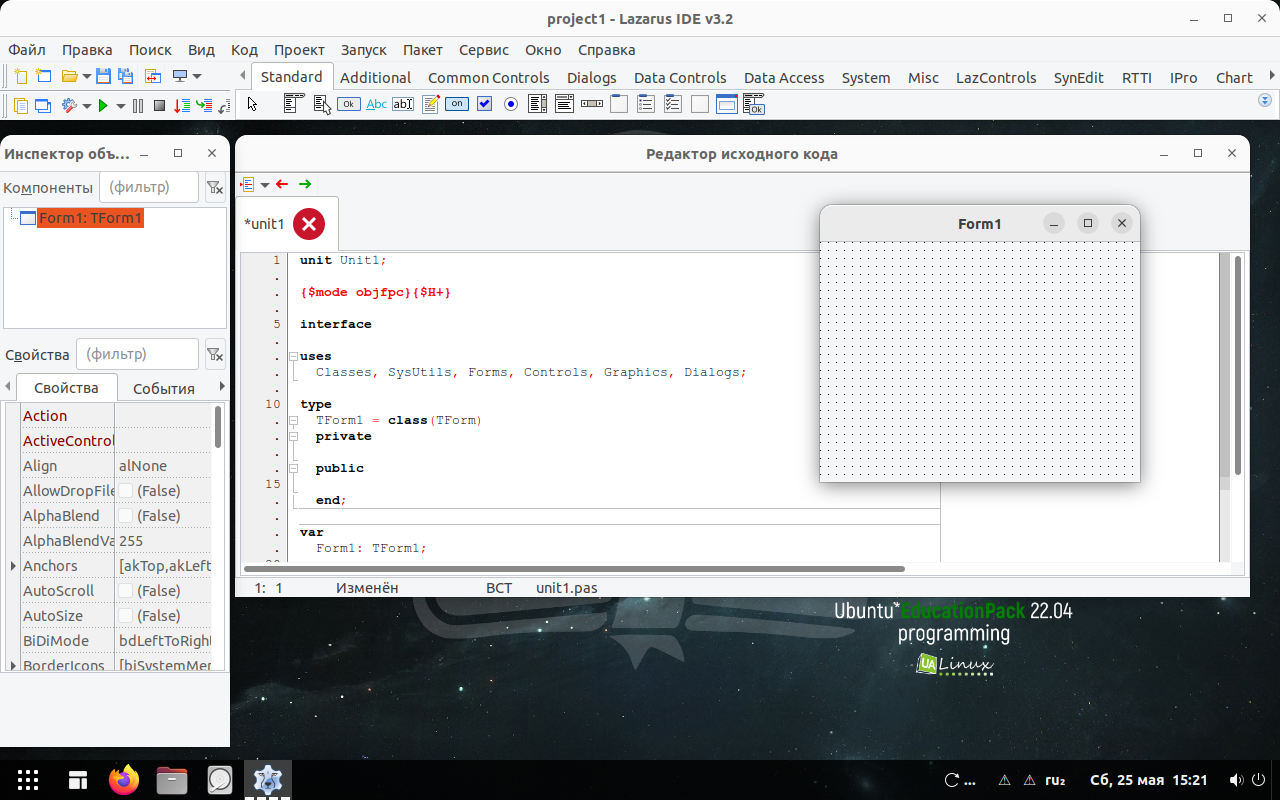Switch to the События tab
1280x800 pixels.
[164, 388]
